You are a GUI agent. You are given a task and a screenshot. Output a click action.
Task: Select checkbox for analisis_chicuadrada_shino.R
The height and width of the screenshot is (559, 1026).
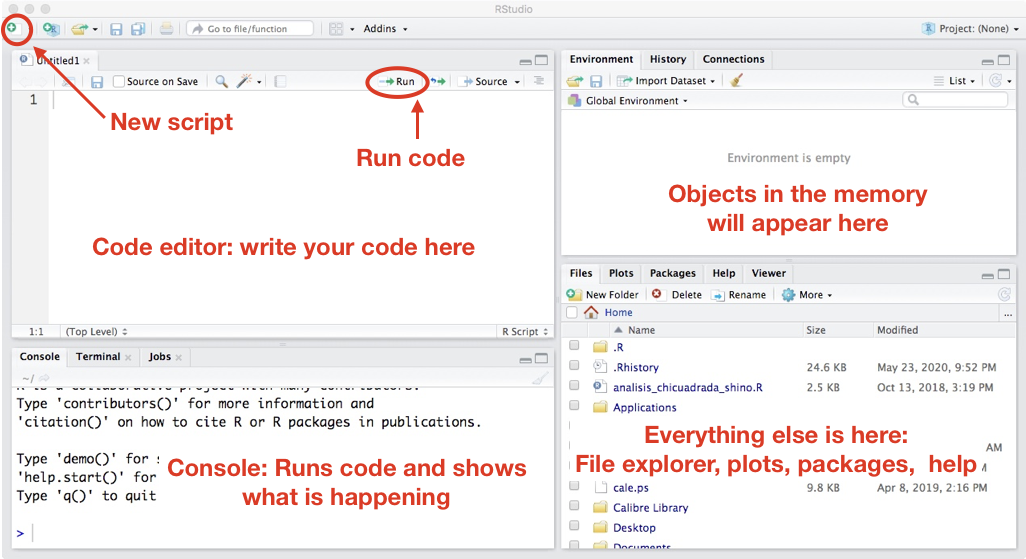click(x=574, y=385)
